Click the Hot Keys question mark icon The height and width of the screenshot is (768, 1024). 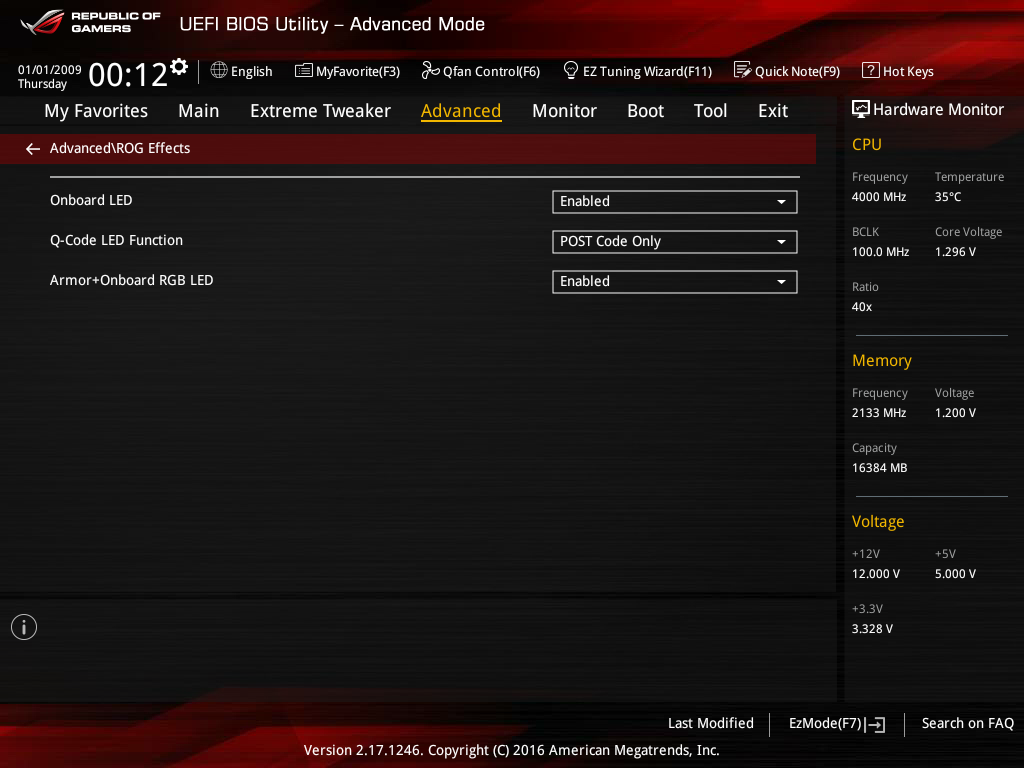pos(870,70)
